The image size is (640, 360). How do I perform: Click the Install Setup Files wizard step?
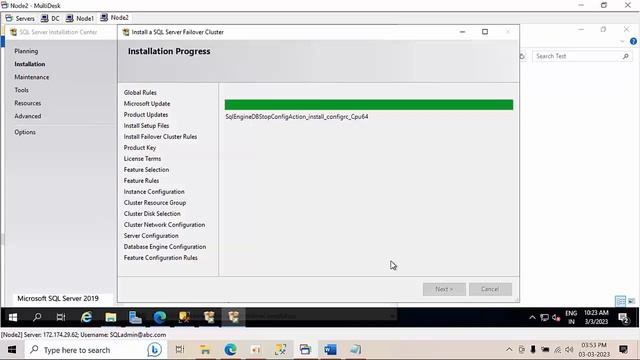click(146, 126)
